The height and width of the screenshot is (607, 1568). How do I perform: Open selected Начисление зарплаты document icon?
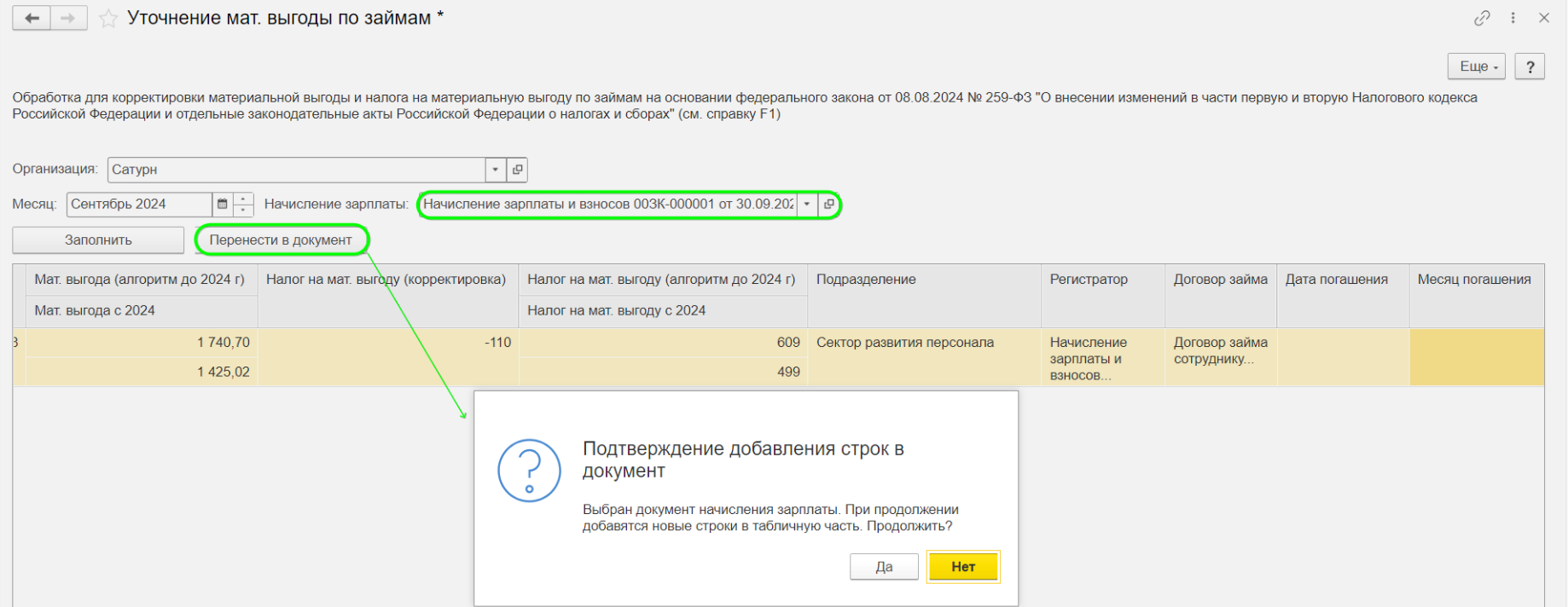[x=828, y=205]
